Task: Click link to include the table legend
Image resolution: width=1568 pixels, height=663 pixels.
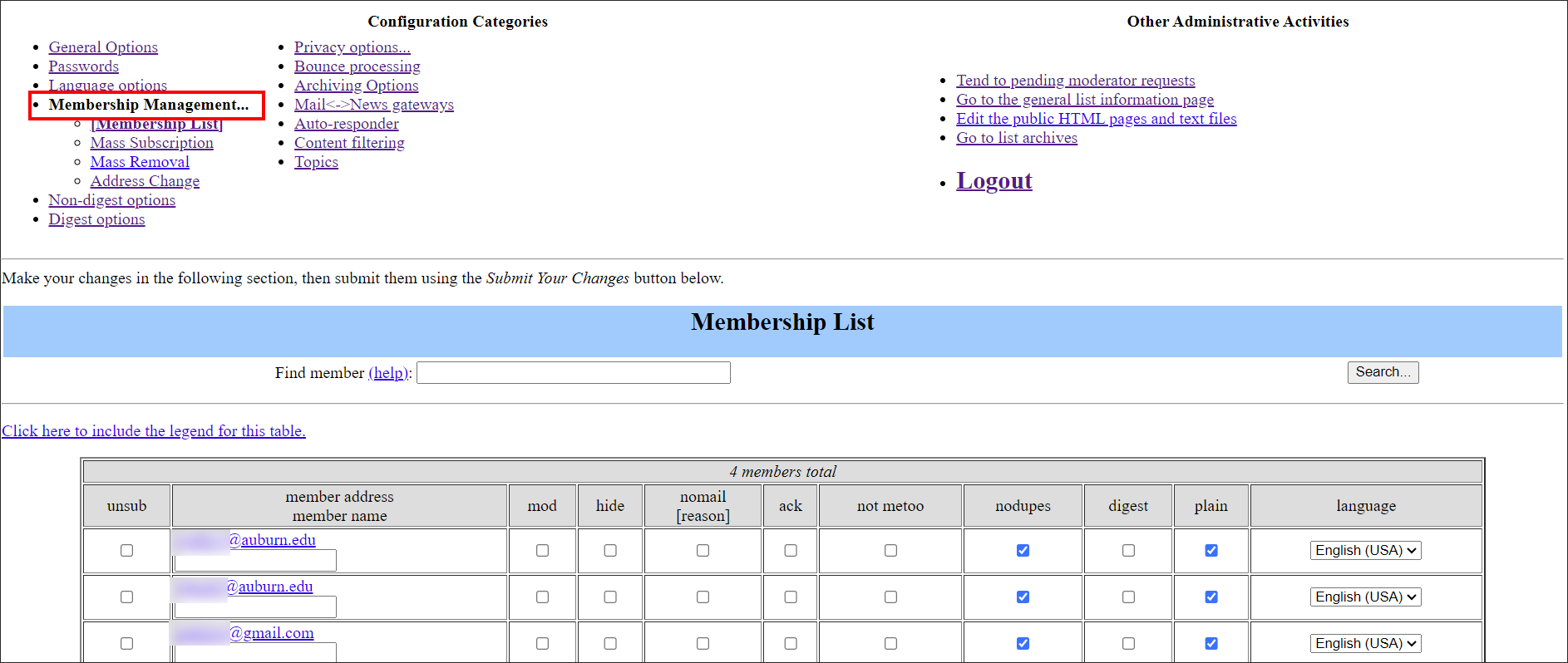Action: click(154, 431)
